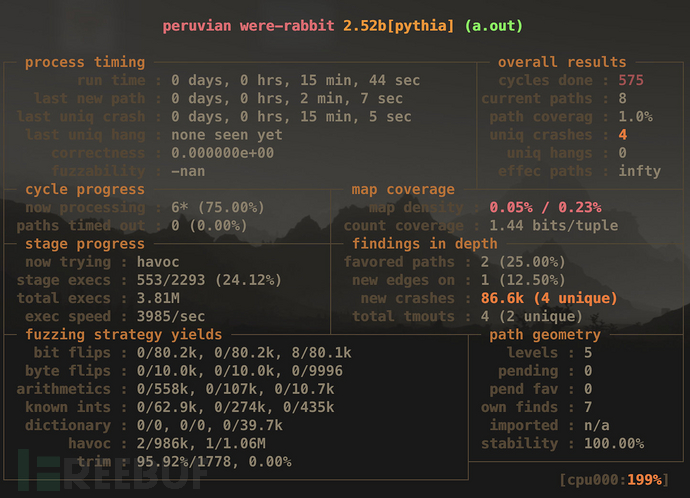Click the fuzzing strategy yields header

click(125, 334)
